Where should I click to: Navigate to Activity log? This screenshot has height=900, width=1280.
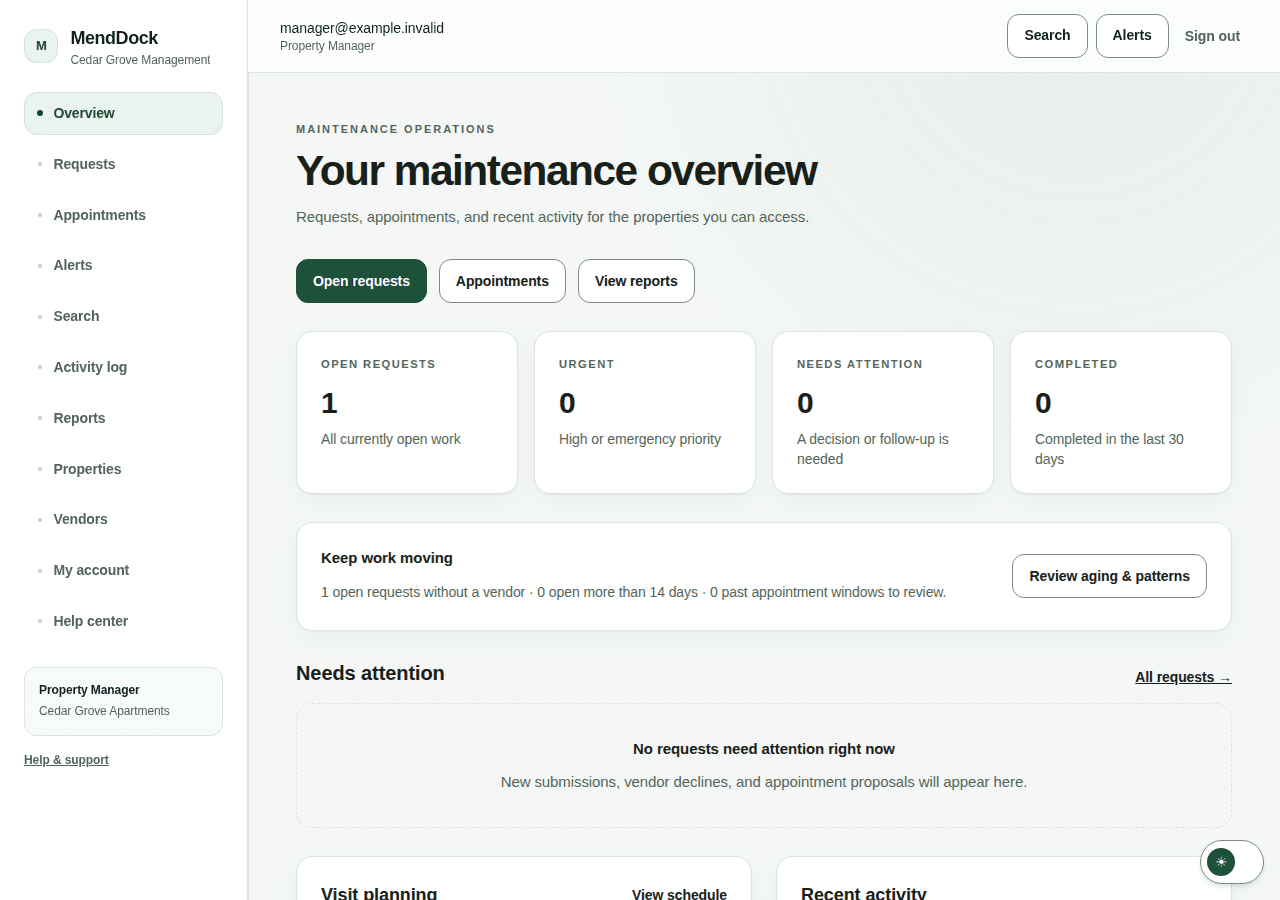coord(123,367)
